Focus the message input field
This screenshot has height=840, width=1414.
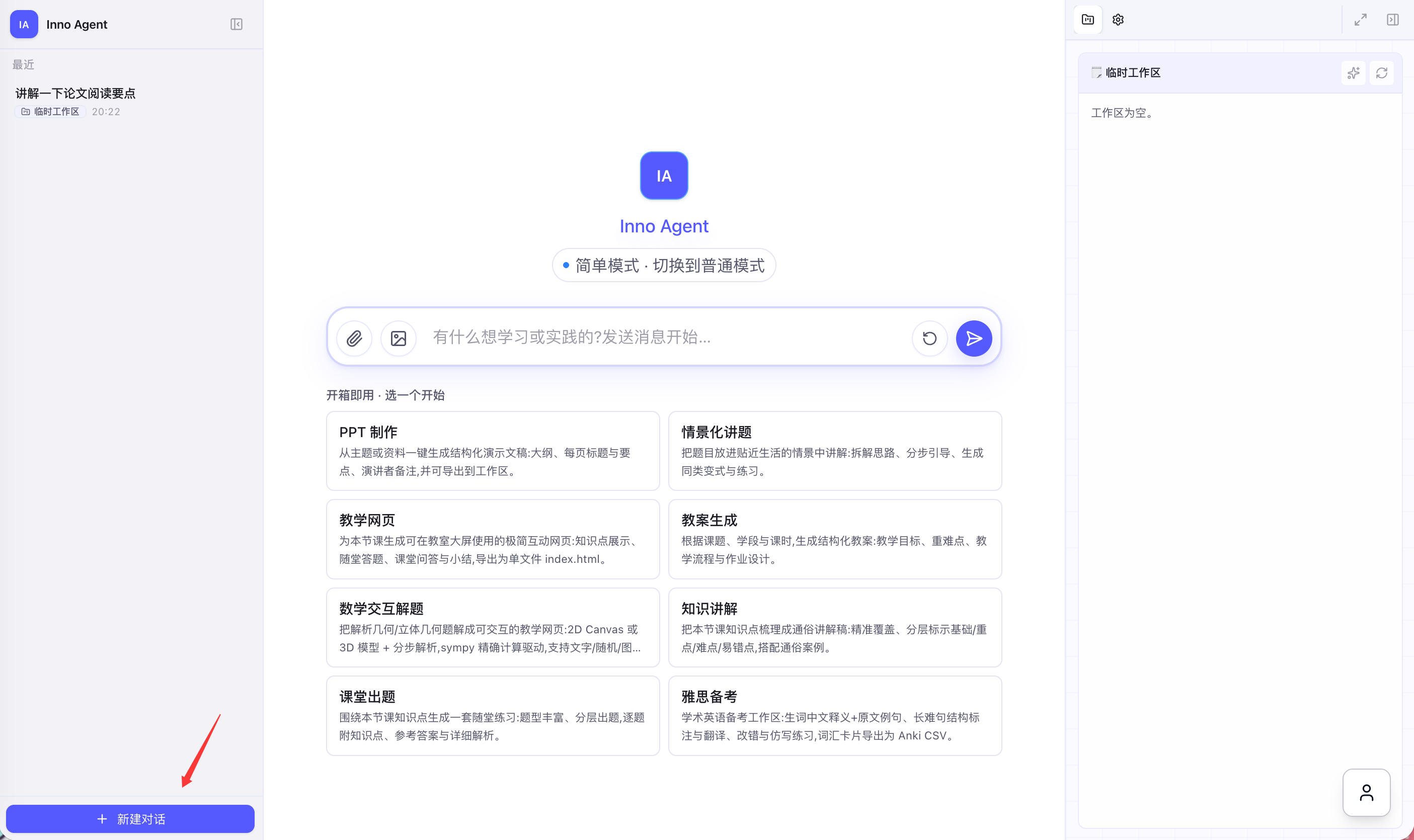(x=664, y=338)
